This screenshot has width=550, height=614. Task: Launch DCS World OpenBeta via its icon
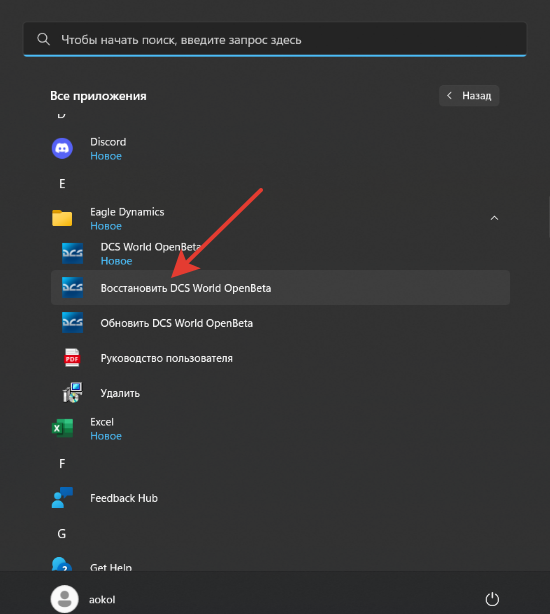72,253
